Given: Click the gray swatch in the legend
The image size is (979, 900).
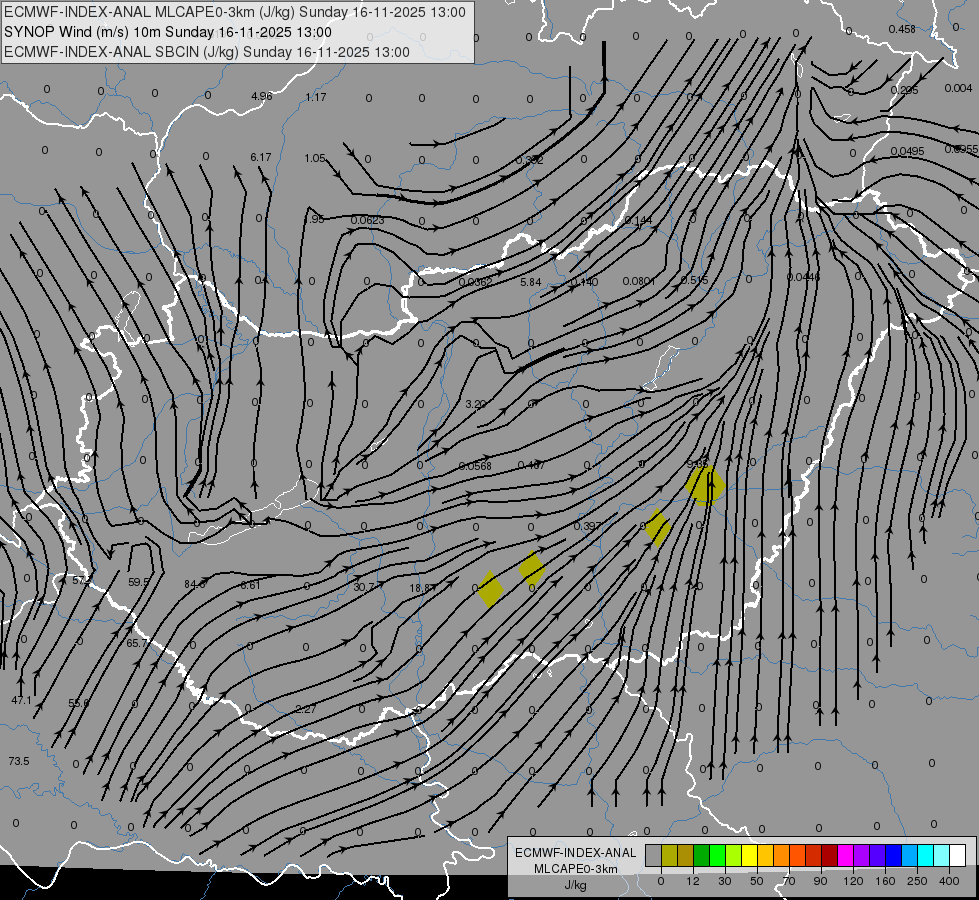Looking at the screenshot, I should 653,855.
